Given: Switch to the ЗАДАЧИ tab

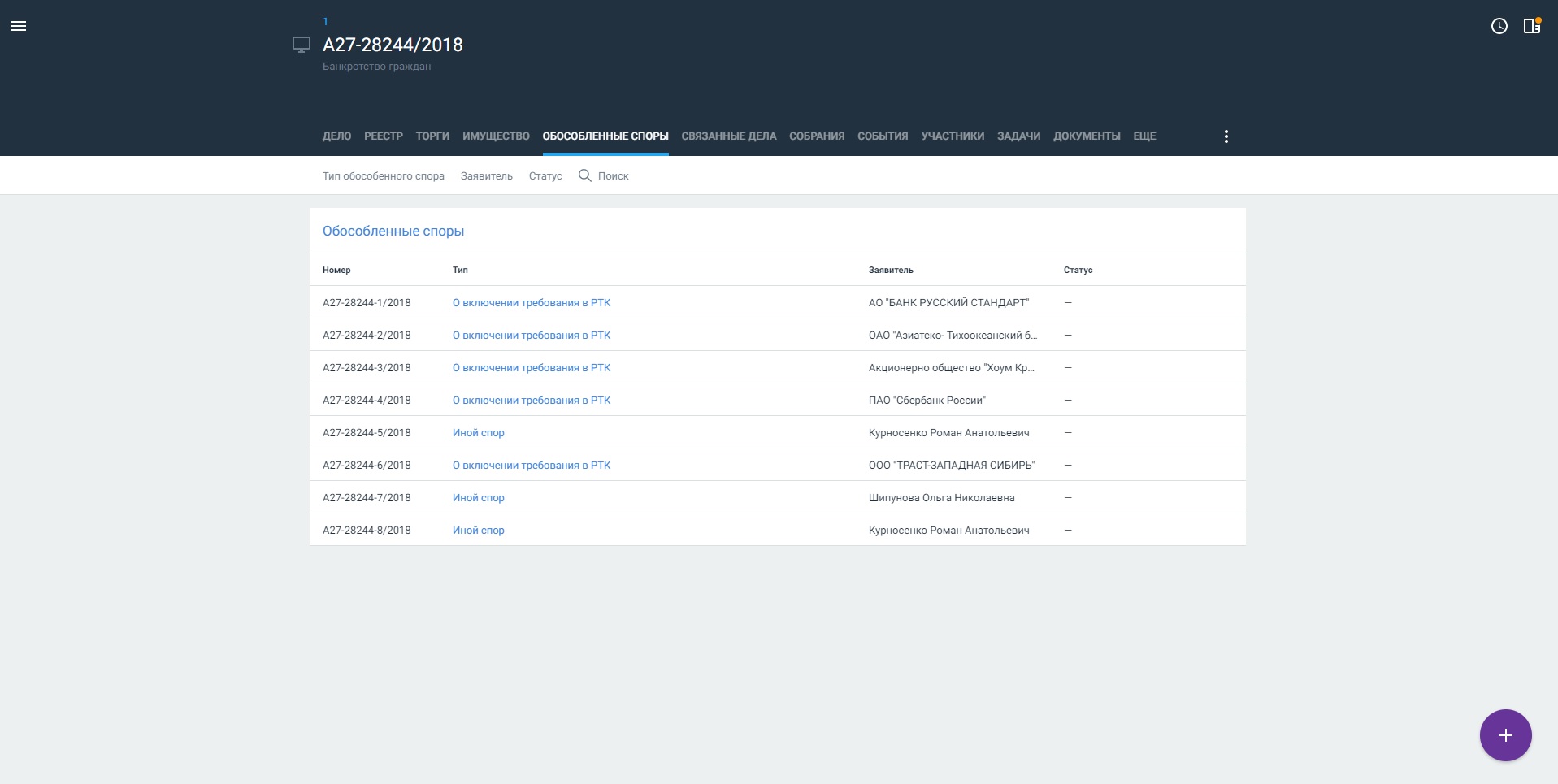Looking at the screenshot, I should click(x=1019, y=136).
